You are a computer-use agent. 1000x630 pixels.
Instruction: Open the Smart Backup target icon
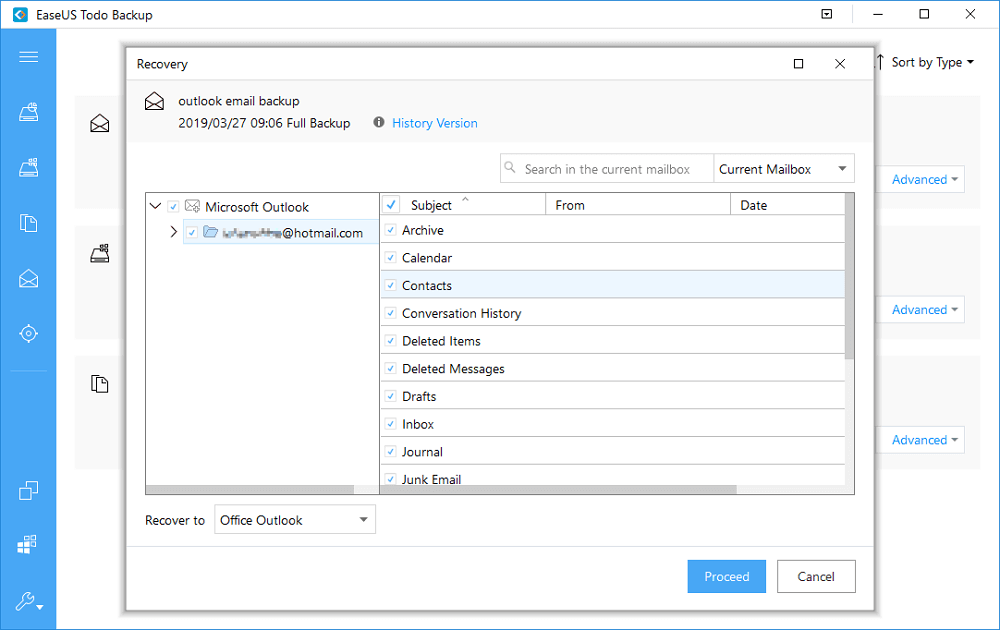pyautogui.click(x=28, y=333)
